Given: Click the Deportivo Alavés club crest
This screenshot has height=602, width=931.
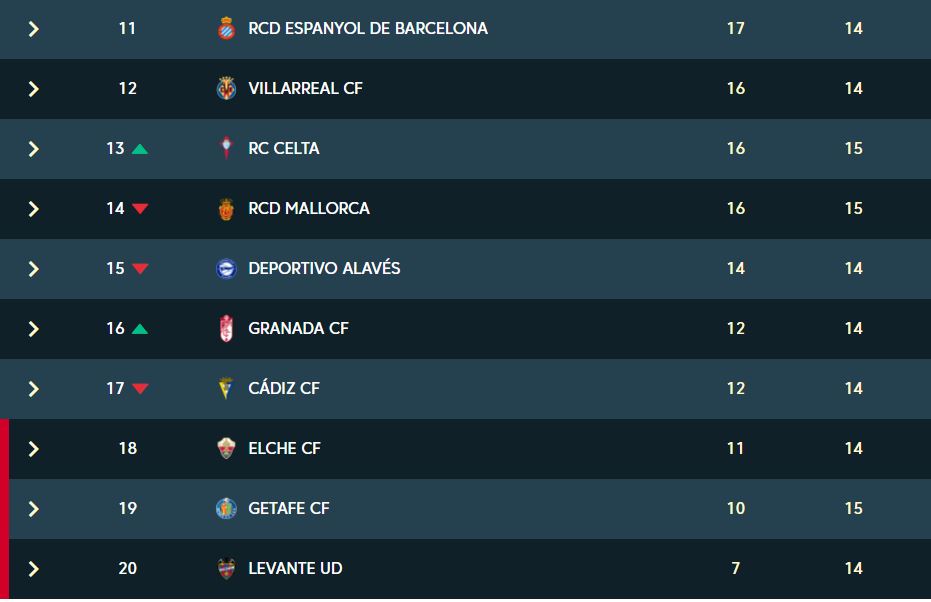Looking at the screenshot, I should click(x=226, y=269).
